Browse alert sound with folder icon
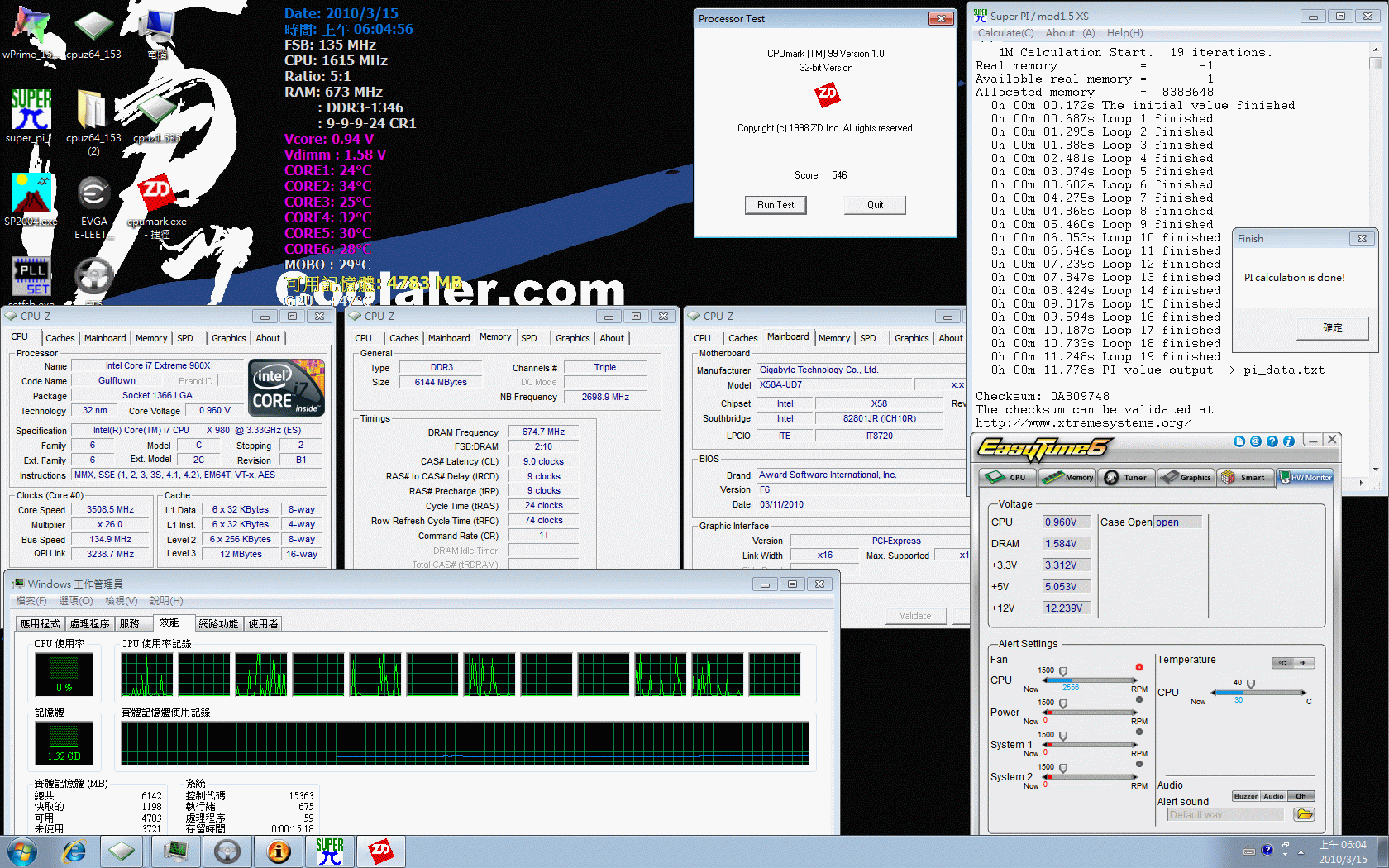Viewport: 1389px width, 868px height. click(1305, 814)
